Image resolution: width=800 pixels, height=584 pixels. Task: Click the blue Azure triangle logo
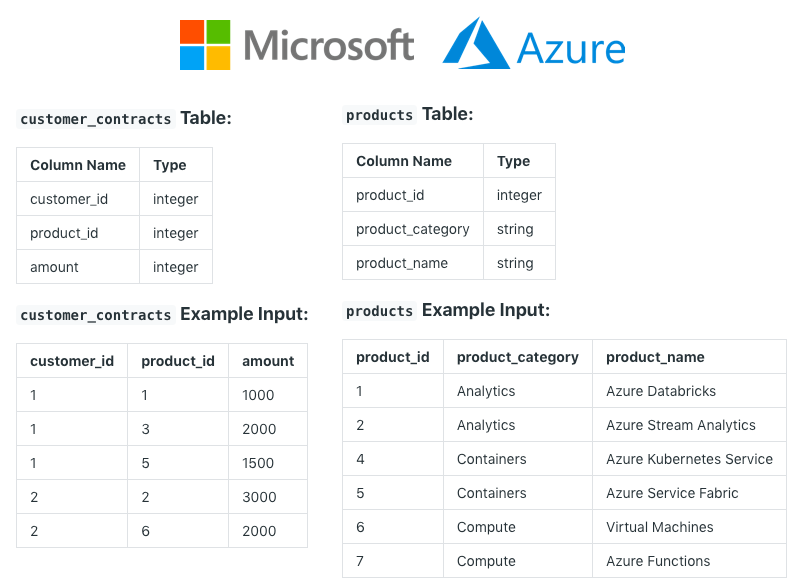[475, 44]
